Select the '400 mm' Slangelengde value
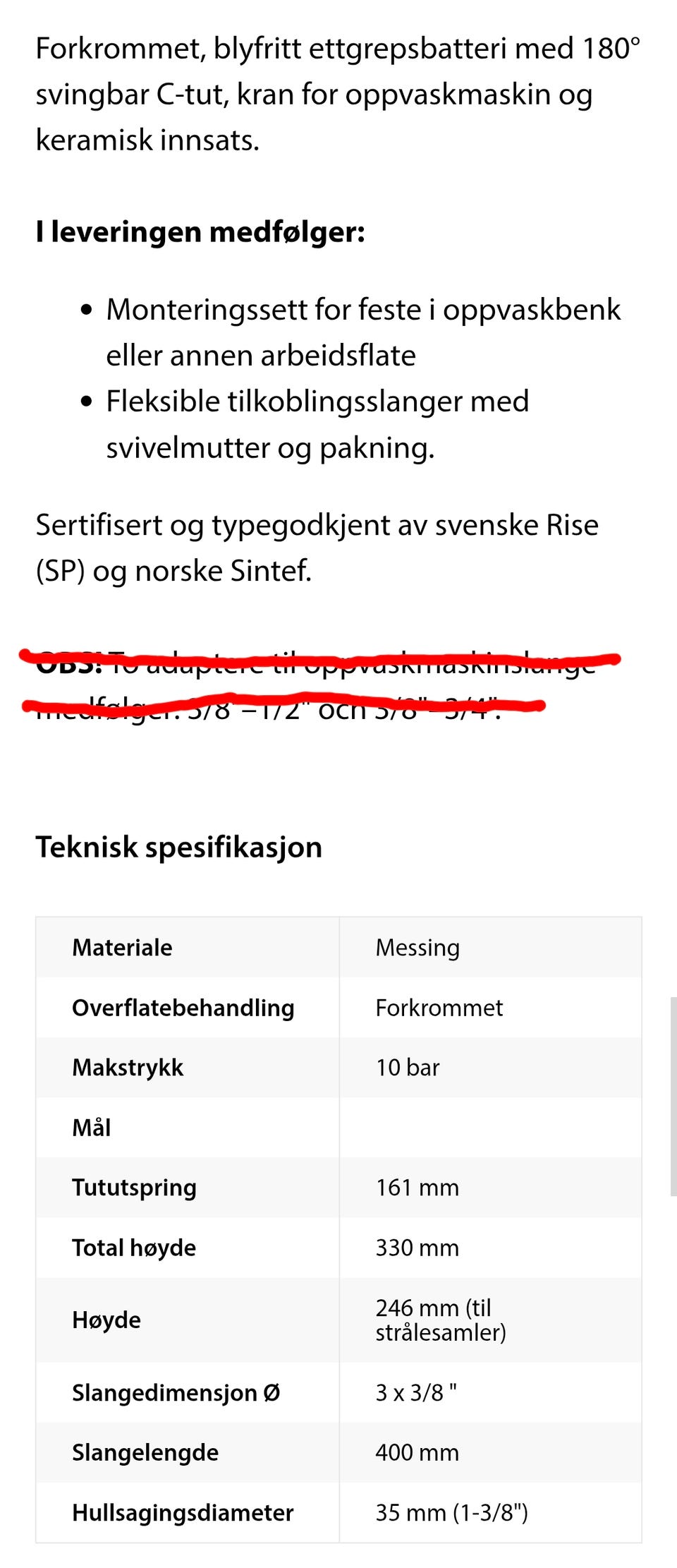677x1568 pixels. coord(417,1452)
